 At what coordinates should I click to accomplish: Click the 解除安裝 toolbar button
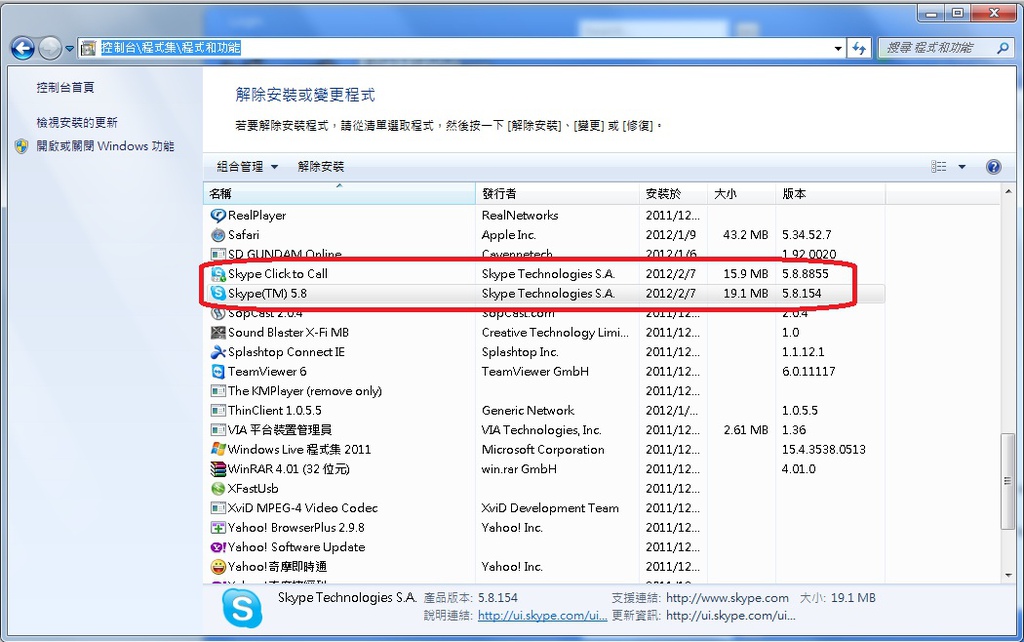321,167
